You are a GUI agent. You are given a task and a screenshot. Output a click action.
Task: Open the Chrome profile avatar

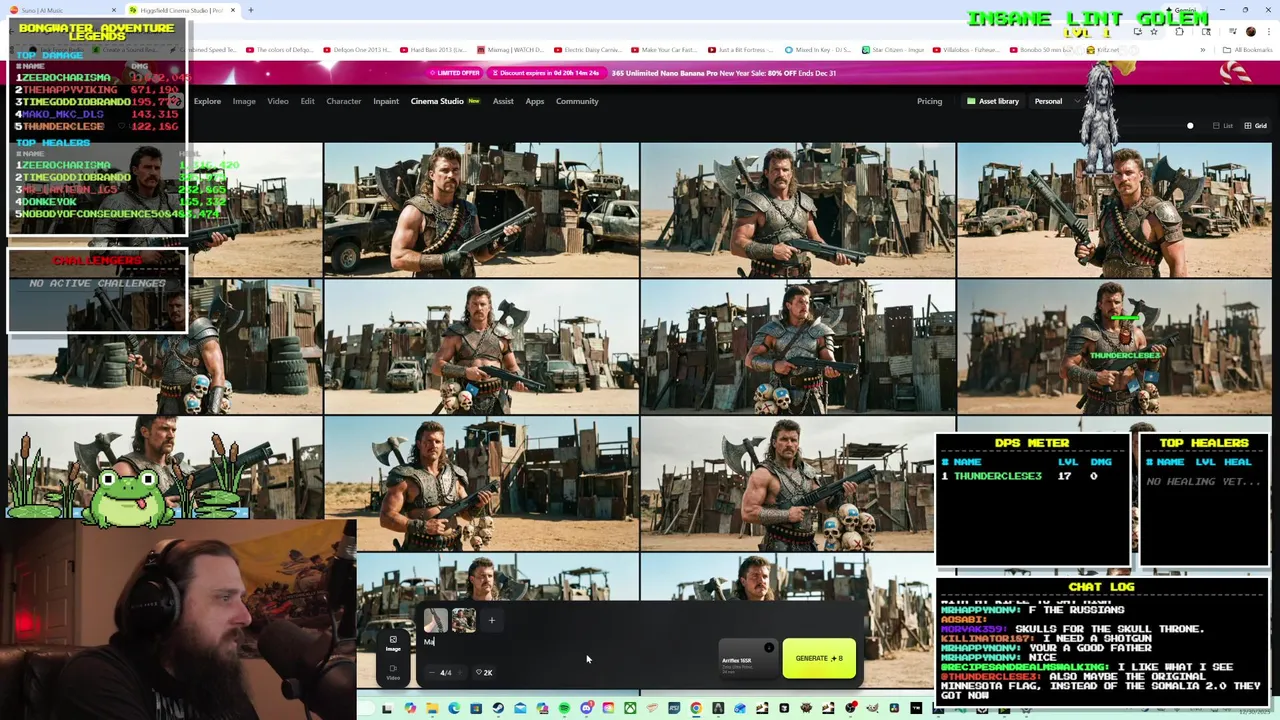tap(1250, 32)
